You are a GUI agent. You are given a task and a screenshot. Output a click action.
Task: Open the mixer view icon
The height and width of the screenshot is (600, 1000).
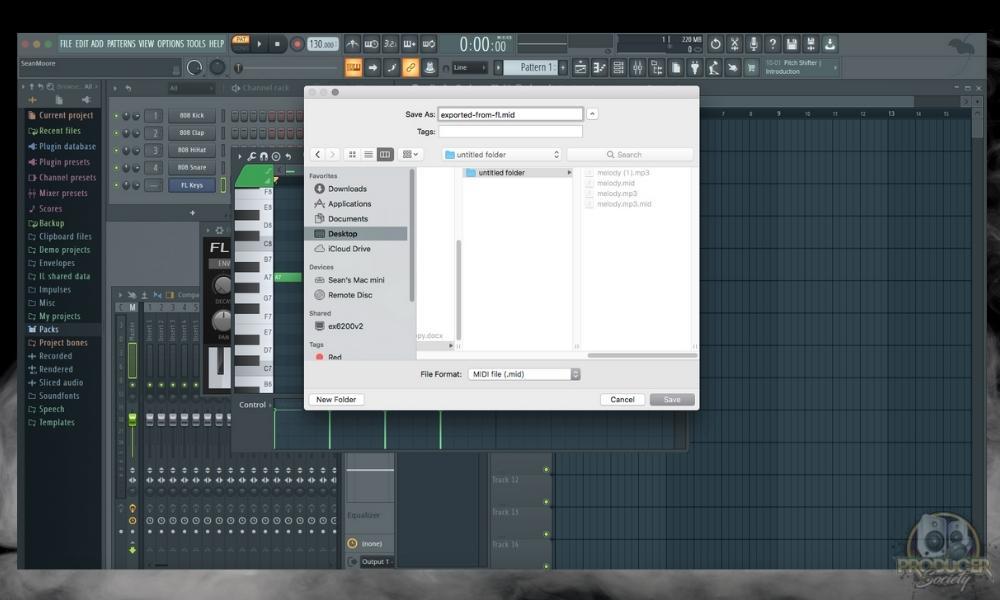[638, 68]
